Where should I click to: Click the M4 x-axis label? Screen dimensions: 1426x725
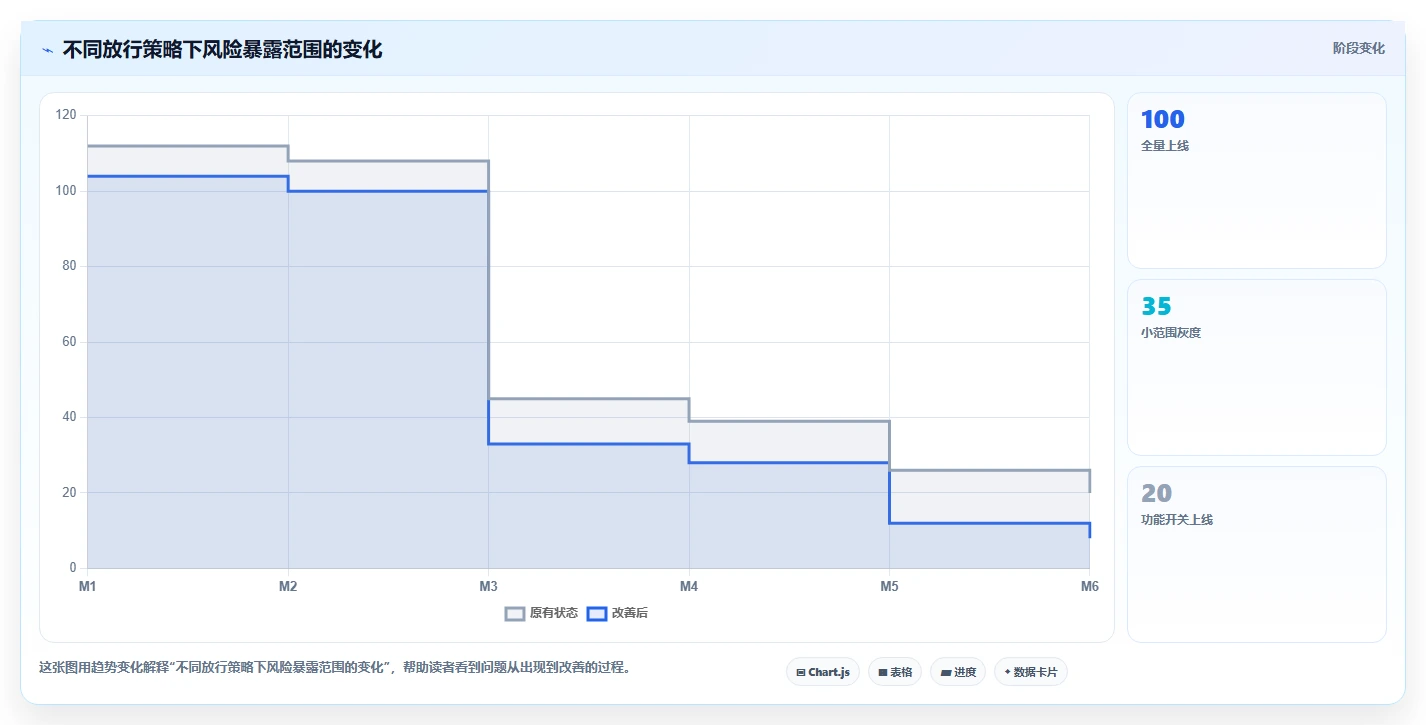click(x=689, y=587)
